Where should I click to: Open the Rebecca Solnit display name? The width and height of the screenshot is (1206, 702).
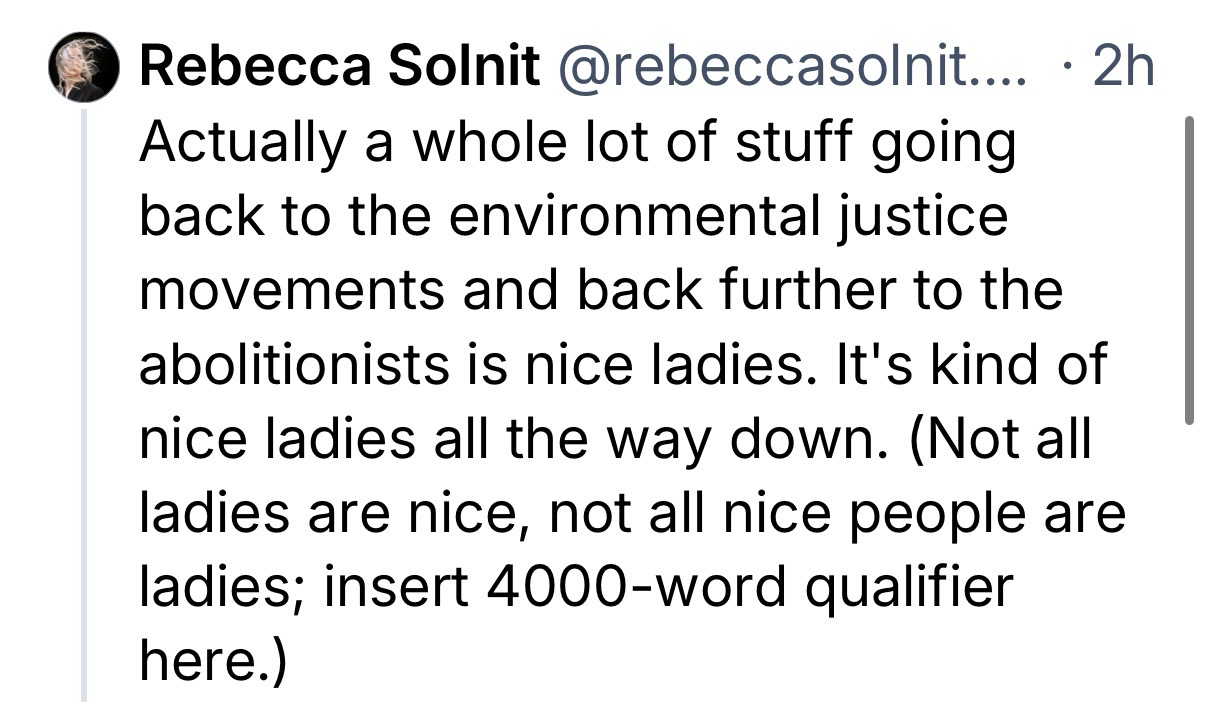click(x=338, y=69)
